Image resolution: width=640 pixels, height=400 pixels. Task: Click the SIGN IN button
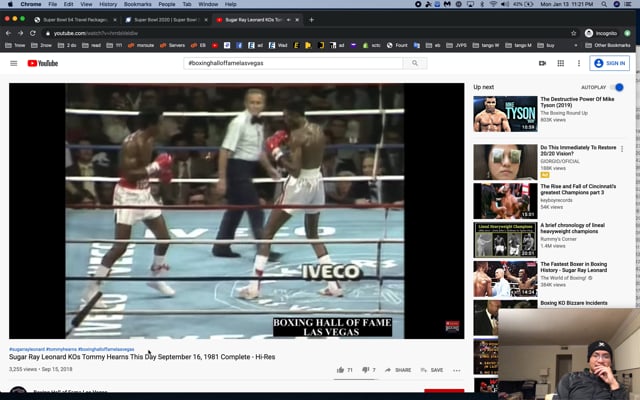click(x=610, y=63)
